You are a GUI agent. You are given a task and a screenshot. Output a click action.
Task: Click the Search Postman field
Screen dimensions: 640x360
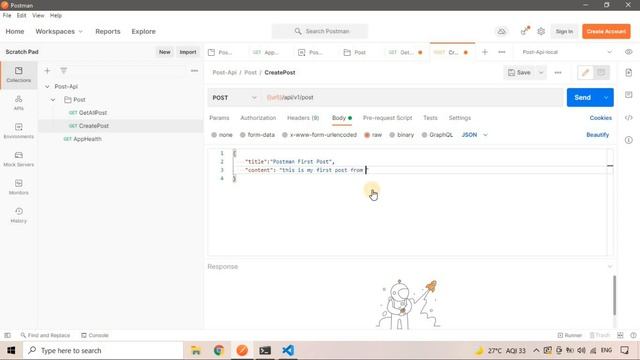click(x=320, y=31)
